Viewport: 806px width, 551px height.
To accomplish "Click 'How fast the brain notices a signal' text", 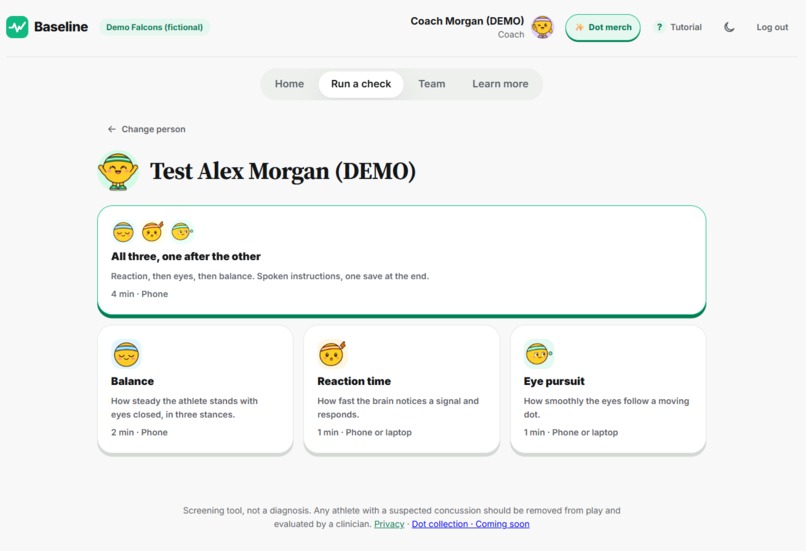I will coord(398,408).
